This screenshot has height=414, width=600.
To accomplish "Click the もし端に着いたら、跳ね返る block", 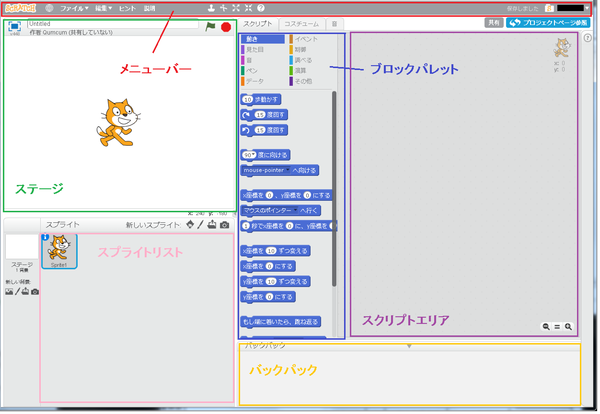I will 280,322.
